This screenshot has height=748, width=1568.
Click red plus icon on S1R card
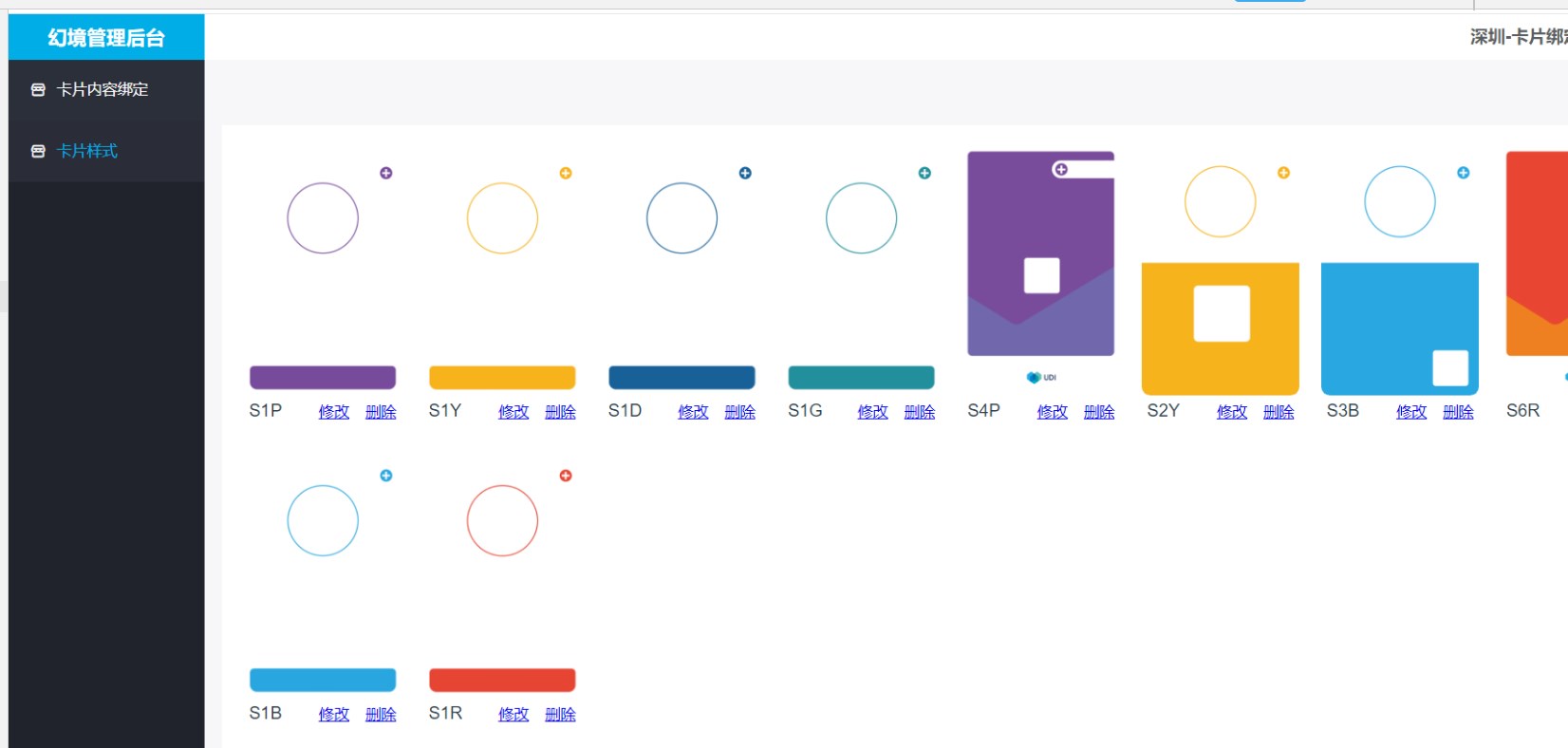[566, 476]
